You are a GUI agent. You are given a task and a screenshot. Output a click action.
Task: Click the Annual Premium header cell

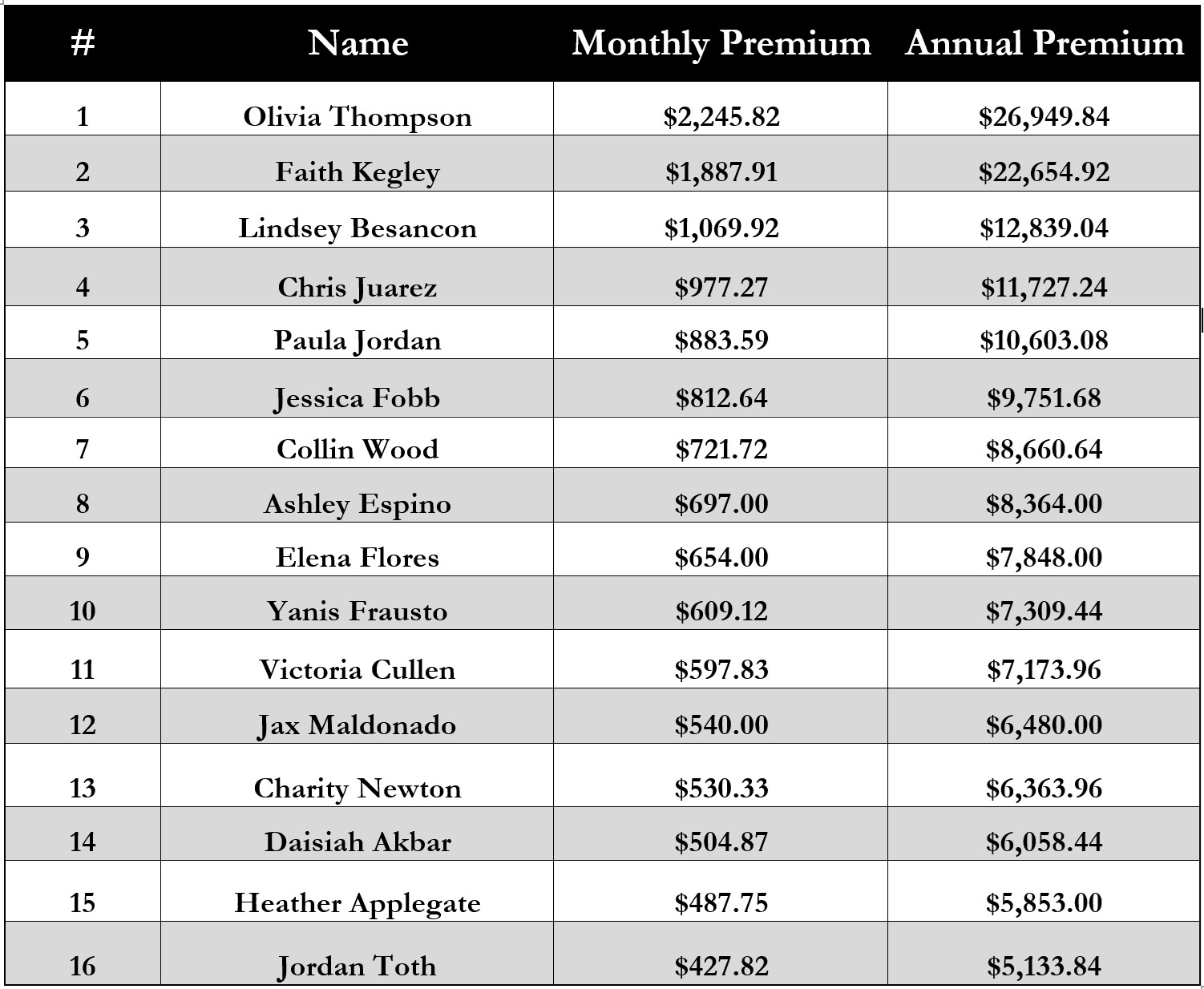pyautogui.click(x=1044, y=43)
